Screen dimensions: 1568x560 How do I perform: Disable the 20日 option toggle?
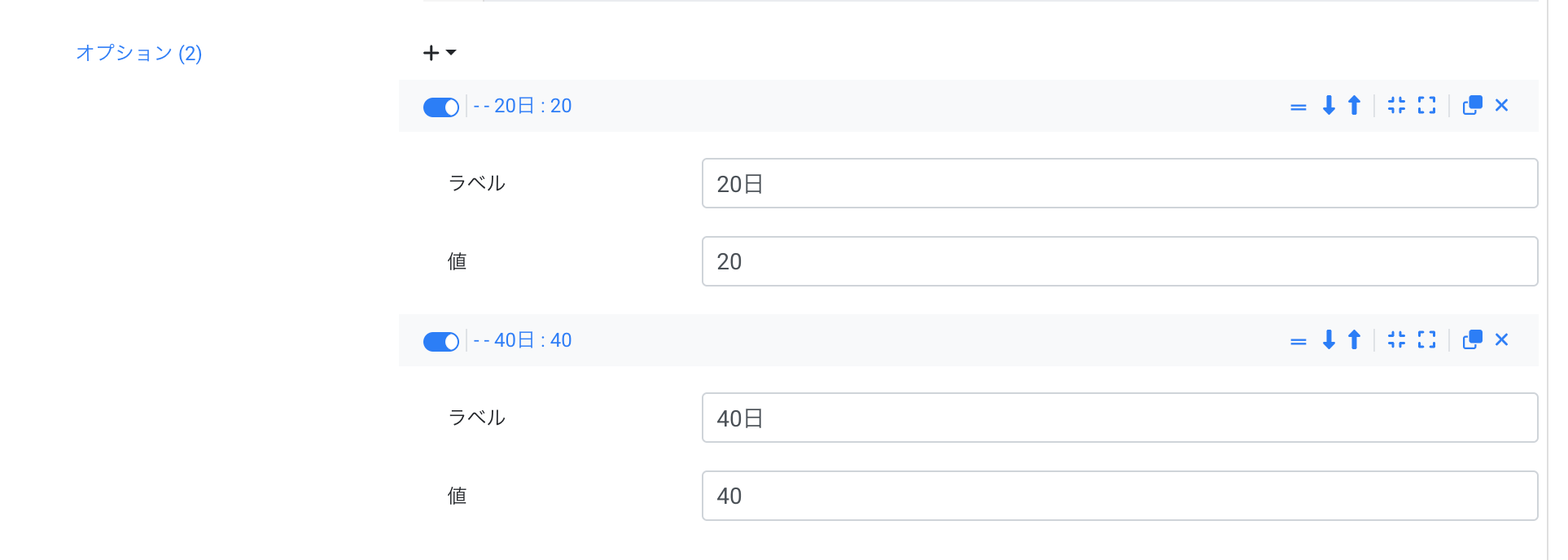click(441, 107)
